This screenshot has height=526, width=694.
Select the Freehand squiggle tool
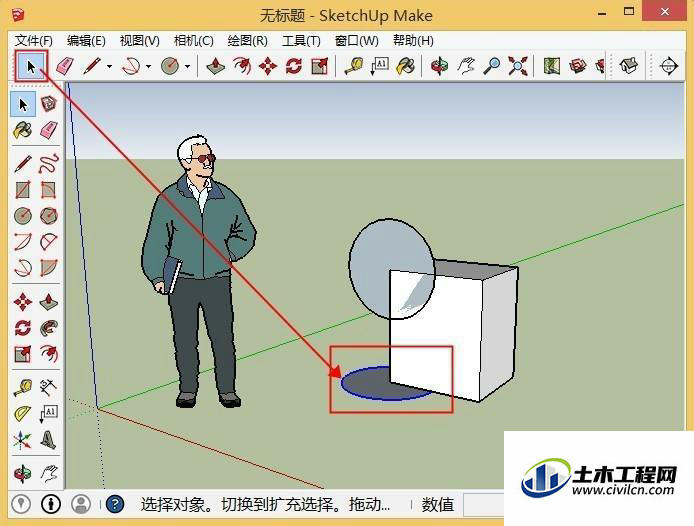[x=48, y=163]
